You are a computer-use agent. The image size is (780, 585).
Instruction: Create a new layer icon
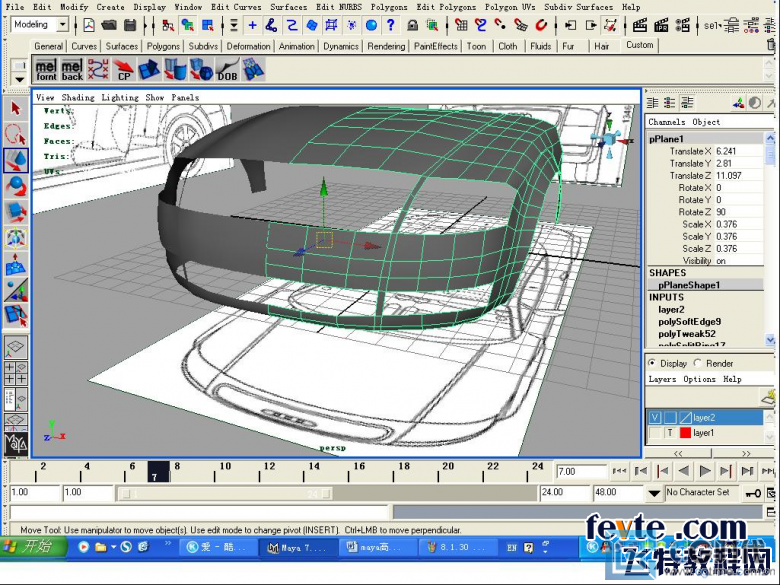click(768, 396)
